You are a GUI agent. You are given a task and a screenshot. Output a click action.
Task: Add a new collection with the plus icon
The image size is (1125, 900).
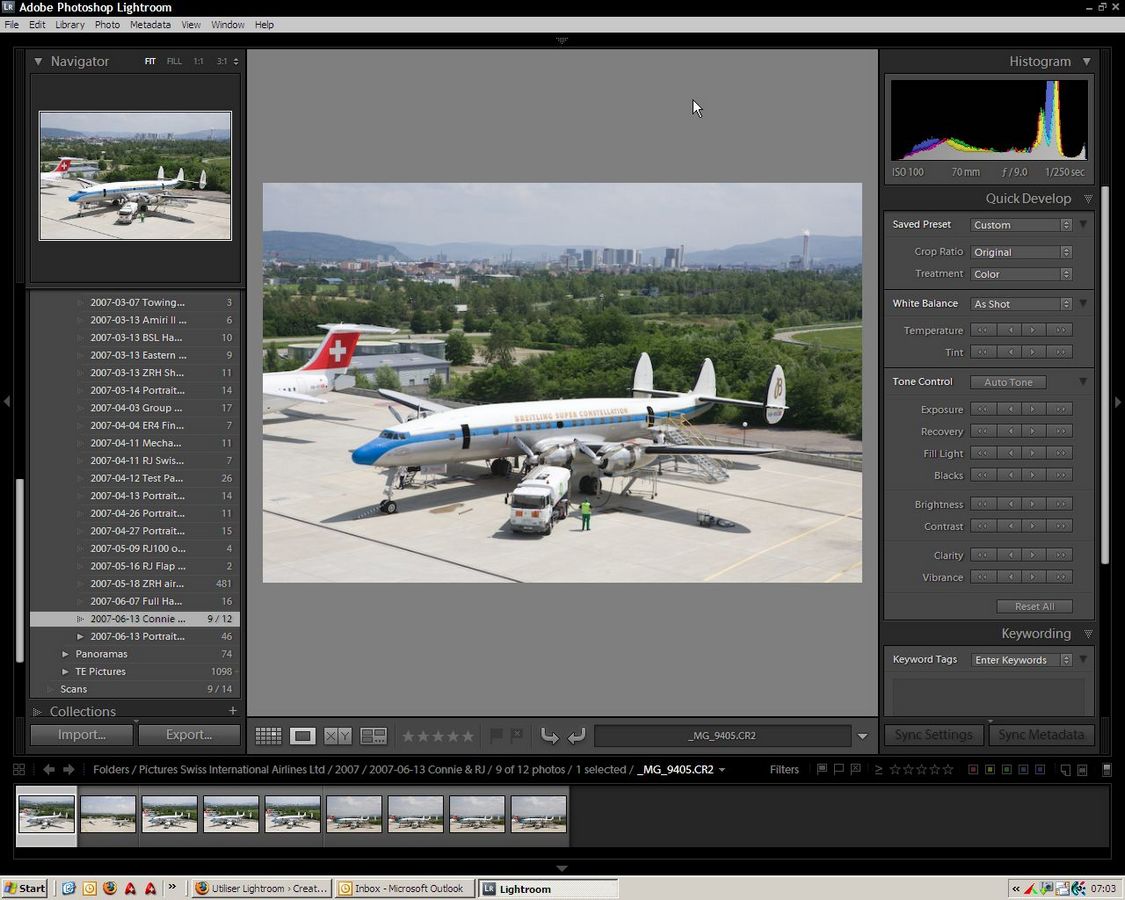(232, 711)
